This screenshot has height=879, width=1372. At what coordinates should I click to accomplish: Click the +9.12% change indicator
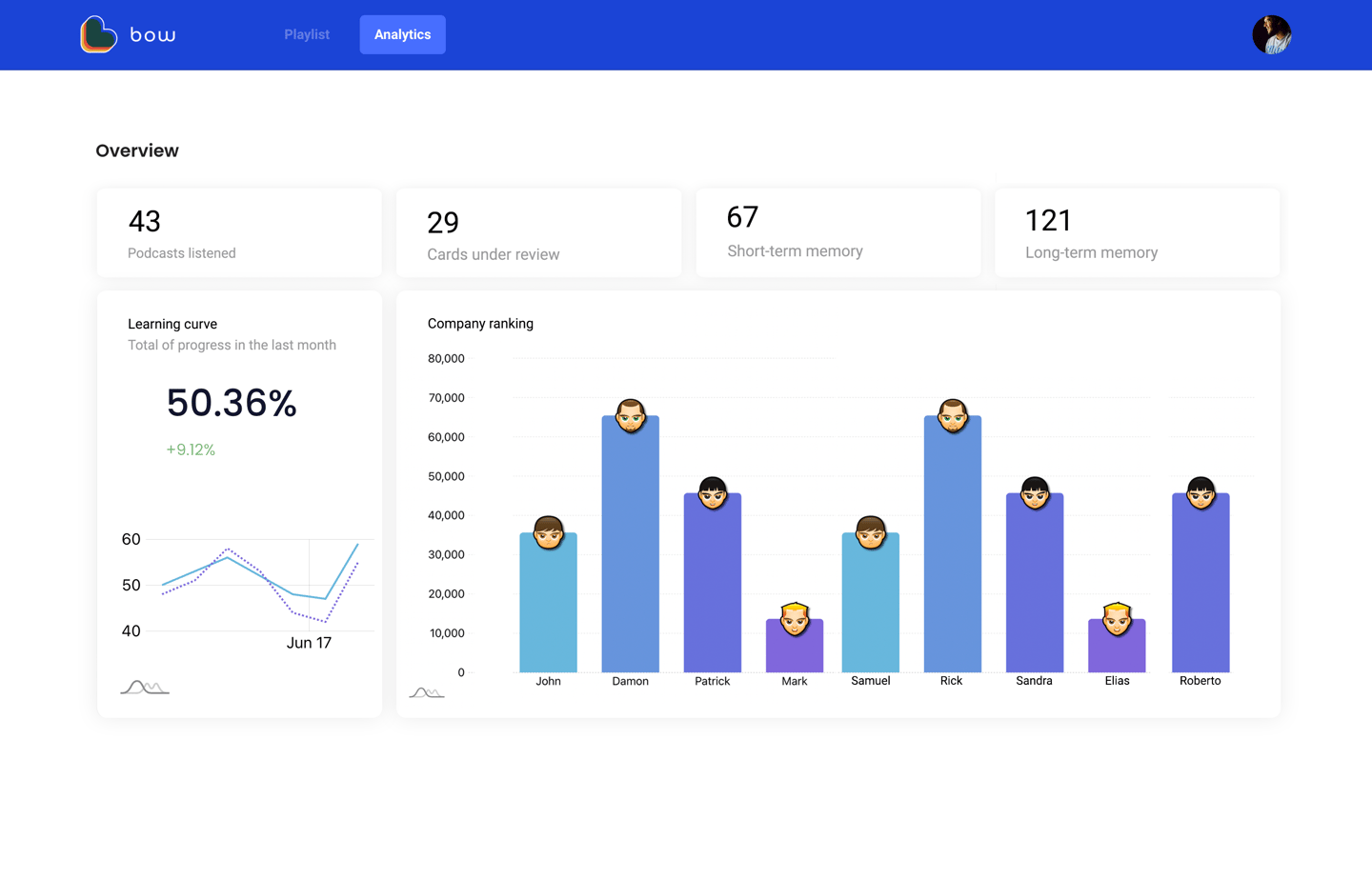191,449
